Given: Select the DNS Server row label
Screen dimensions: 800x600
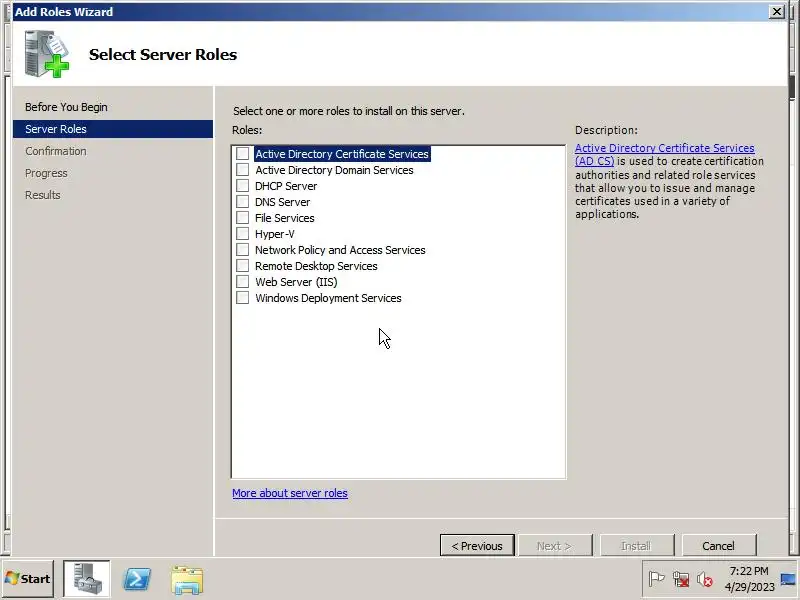Looking at the screenshot, I should [282, 202].
